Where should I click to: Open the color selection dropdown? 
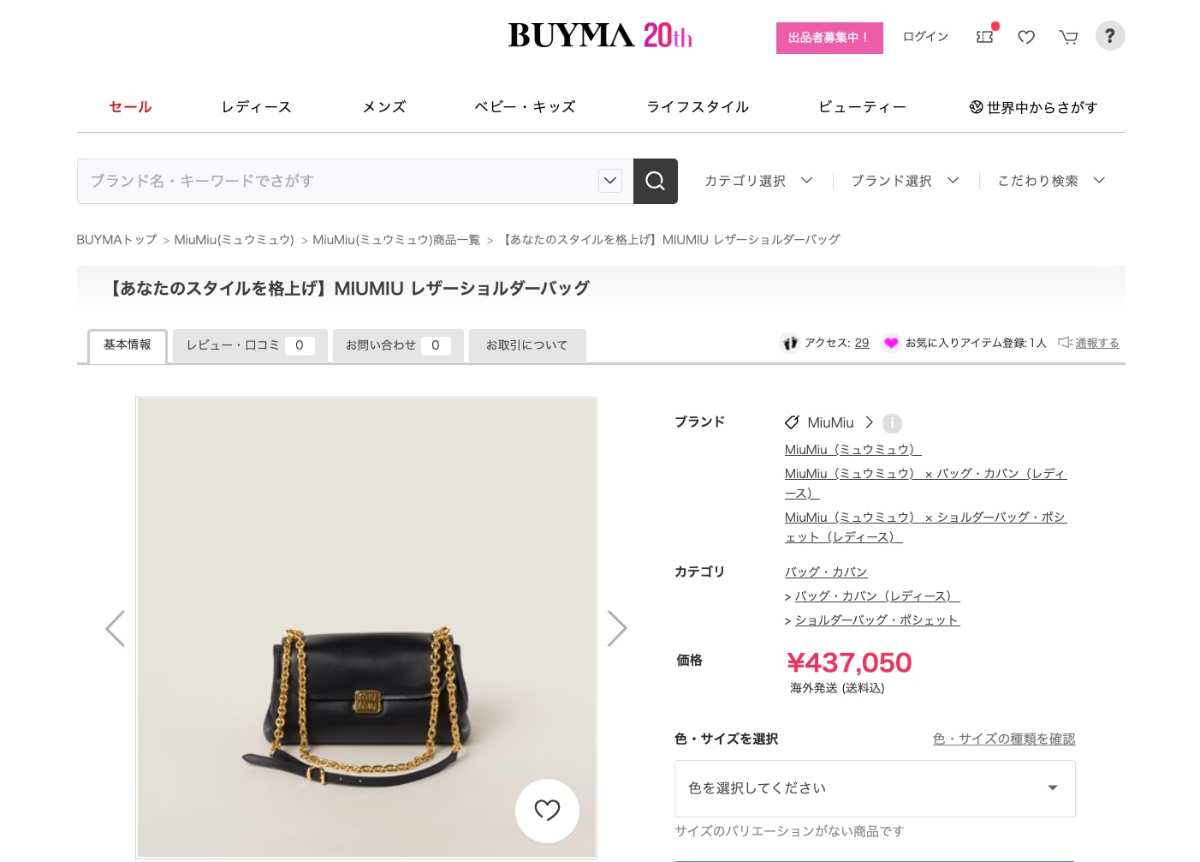tap(875, 788)
